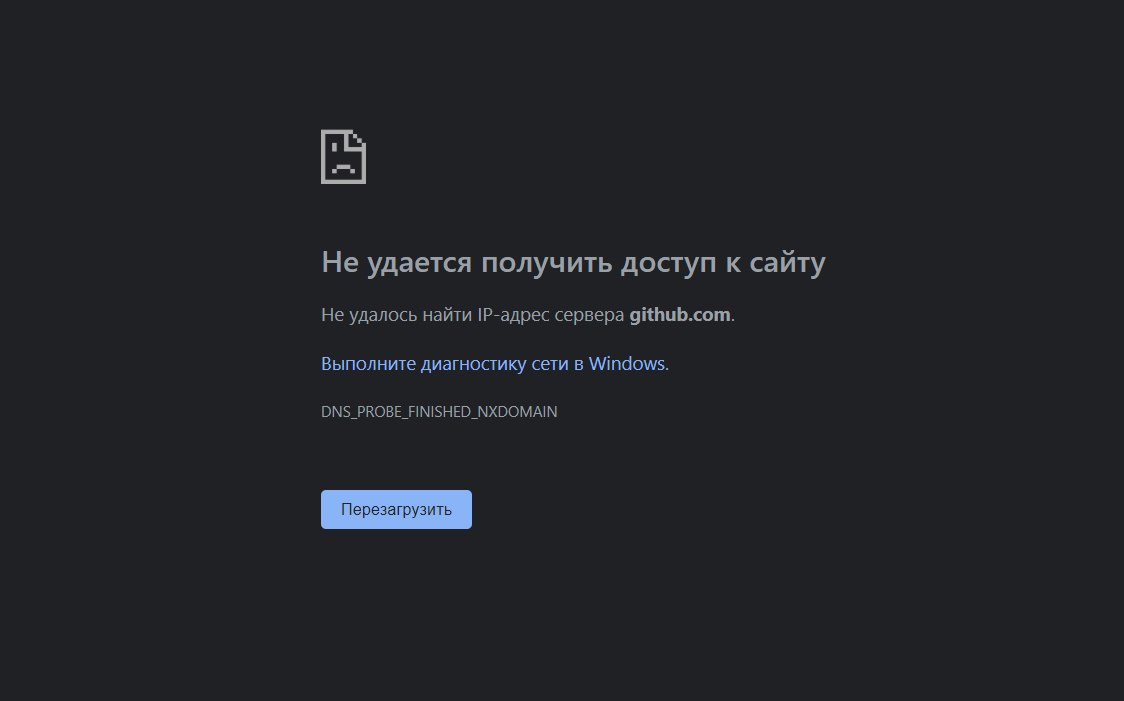Select the DNS_PROBE_FINISHED_NXDOMAIN error code
The image size is (1124, 701).
[x=439, y=412]
